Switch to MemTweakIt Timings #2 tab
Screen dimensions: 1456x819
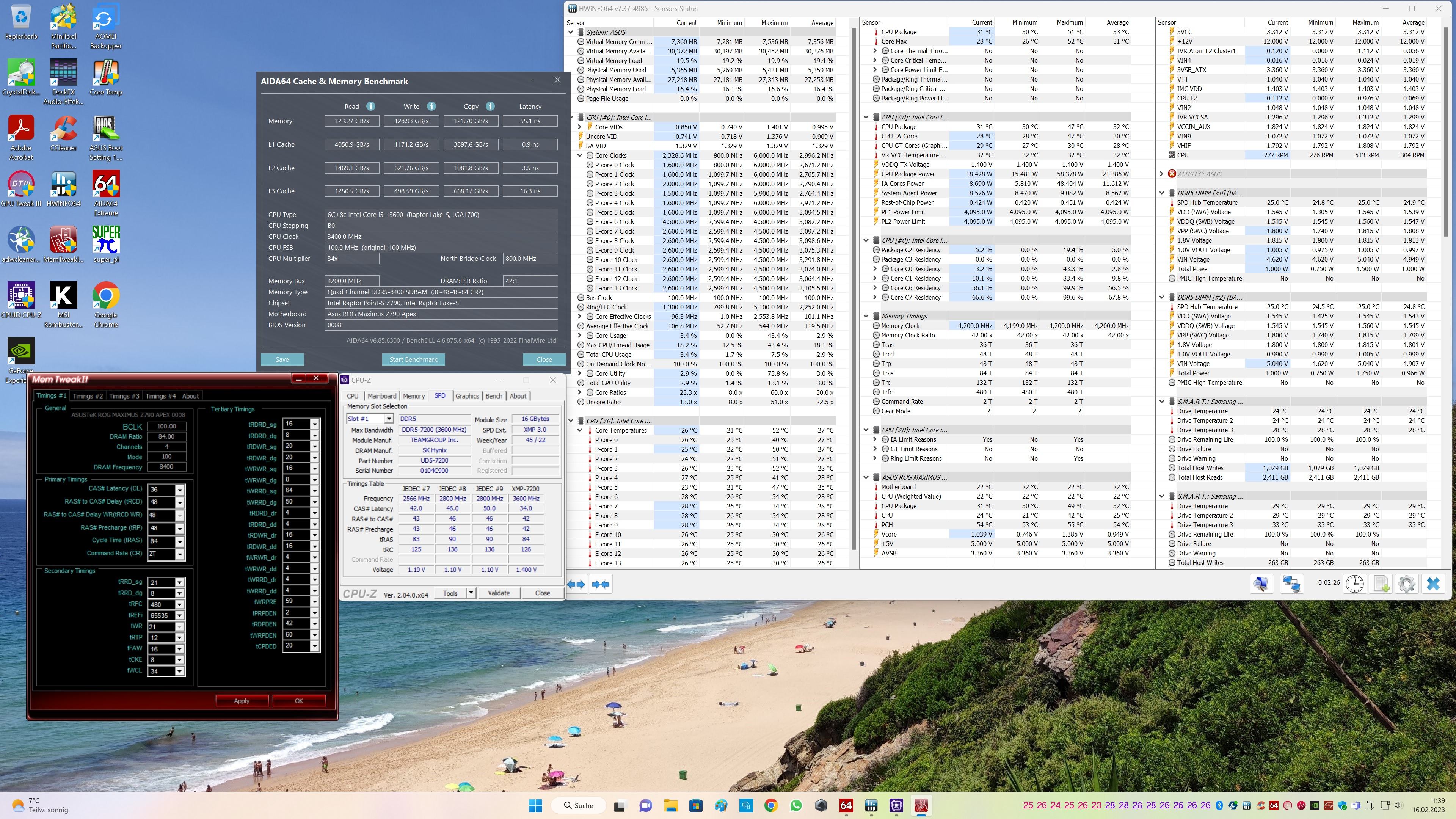point(88,396)
